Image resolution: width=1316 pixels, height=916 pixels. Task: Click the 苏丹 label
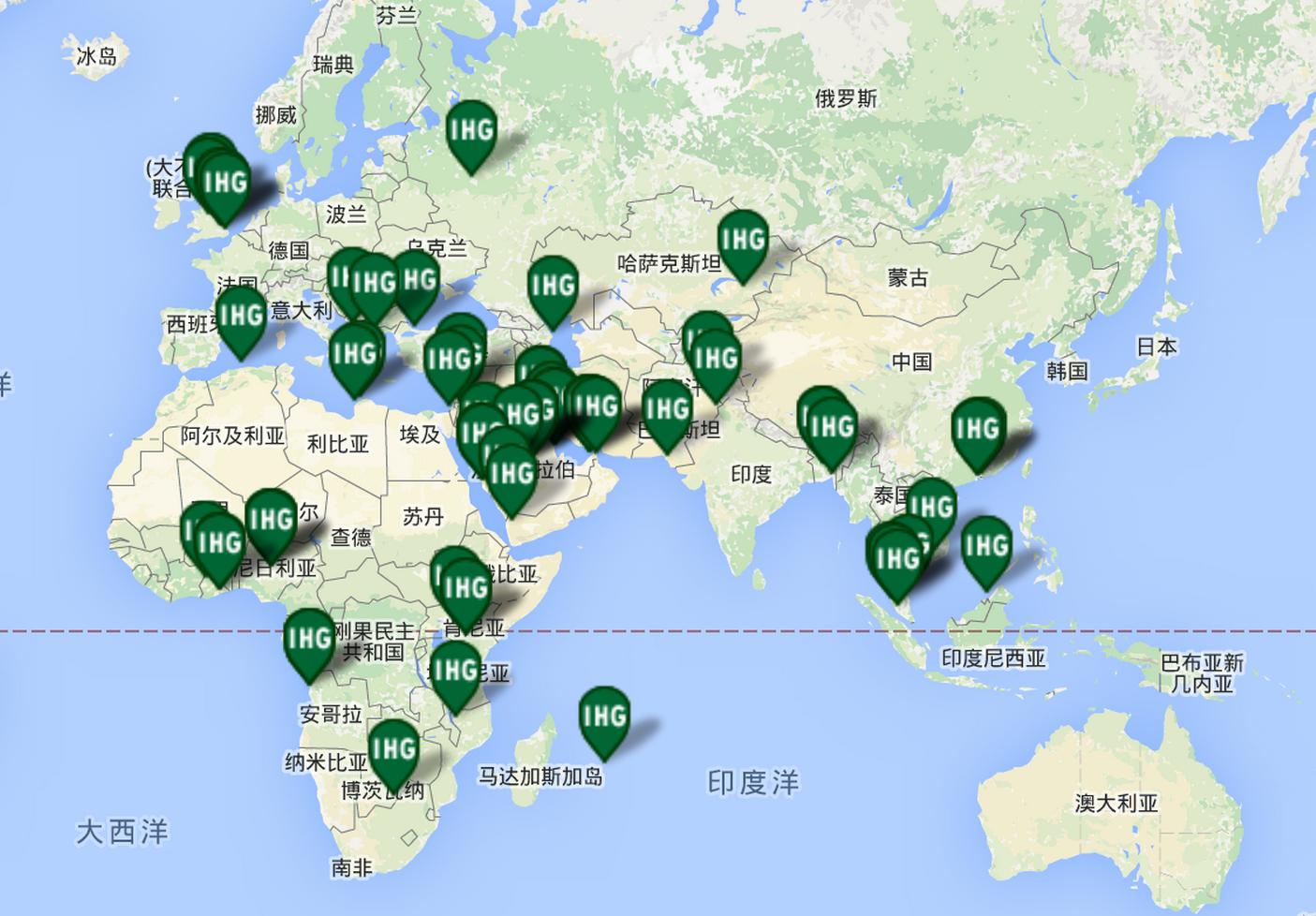coord(423,516)
